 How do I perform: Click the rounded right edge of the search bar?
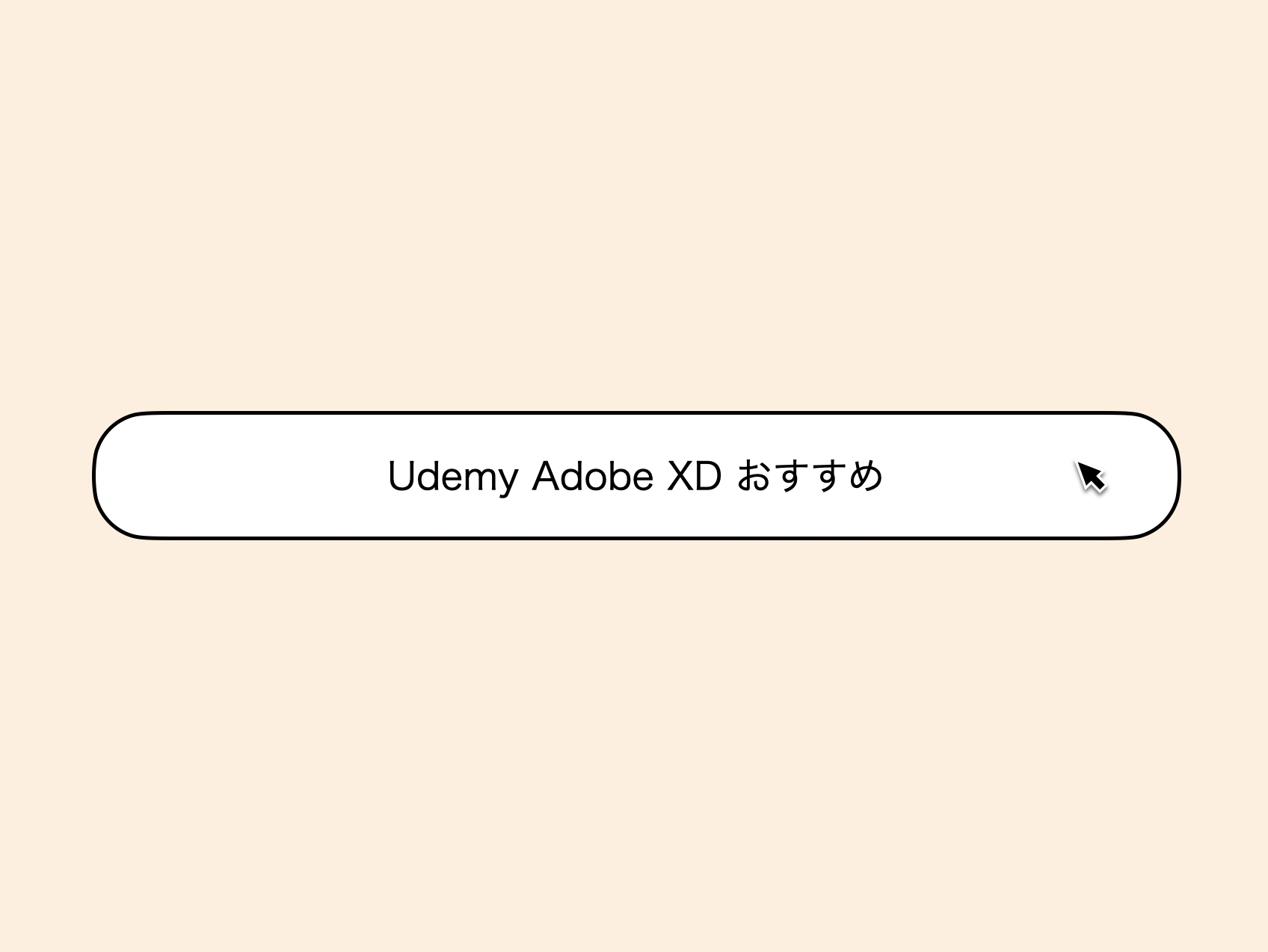click(1178, 475)
